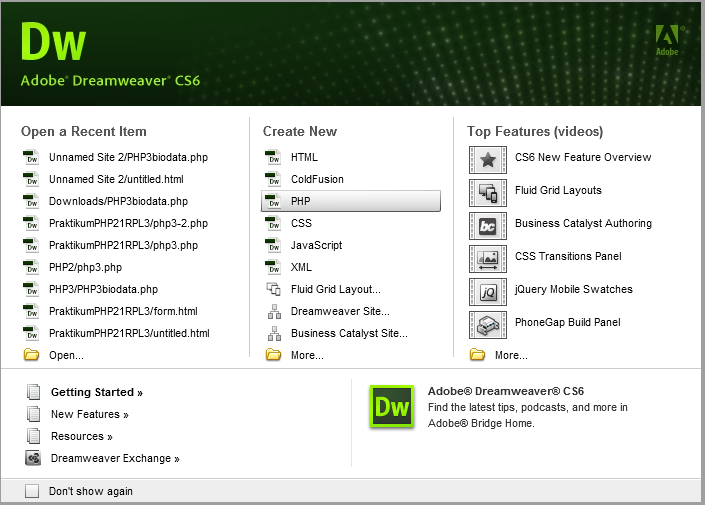Watch the Fluid Grid Layouts video

(x=558, y=190)
